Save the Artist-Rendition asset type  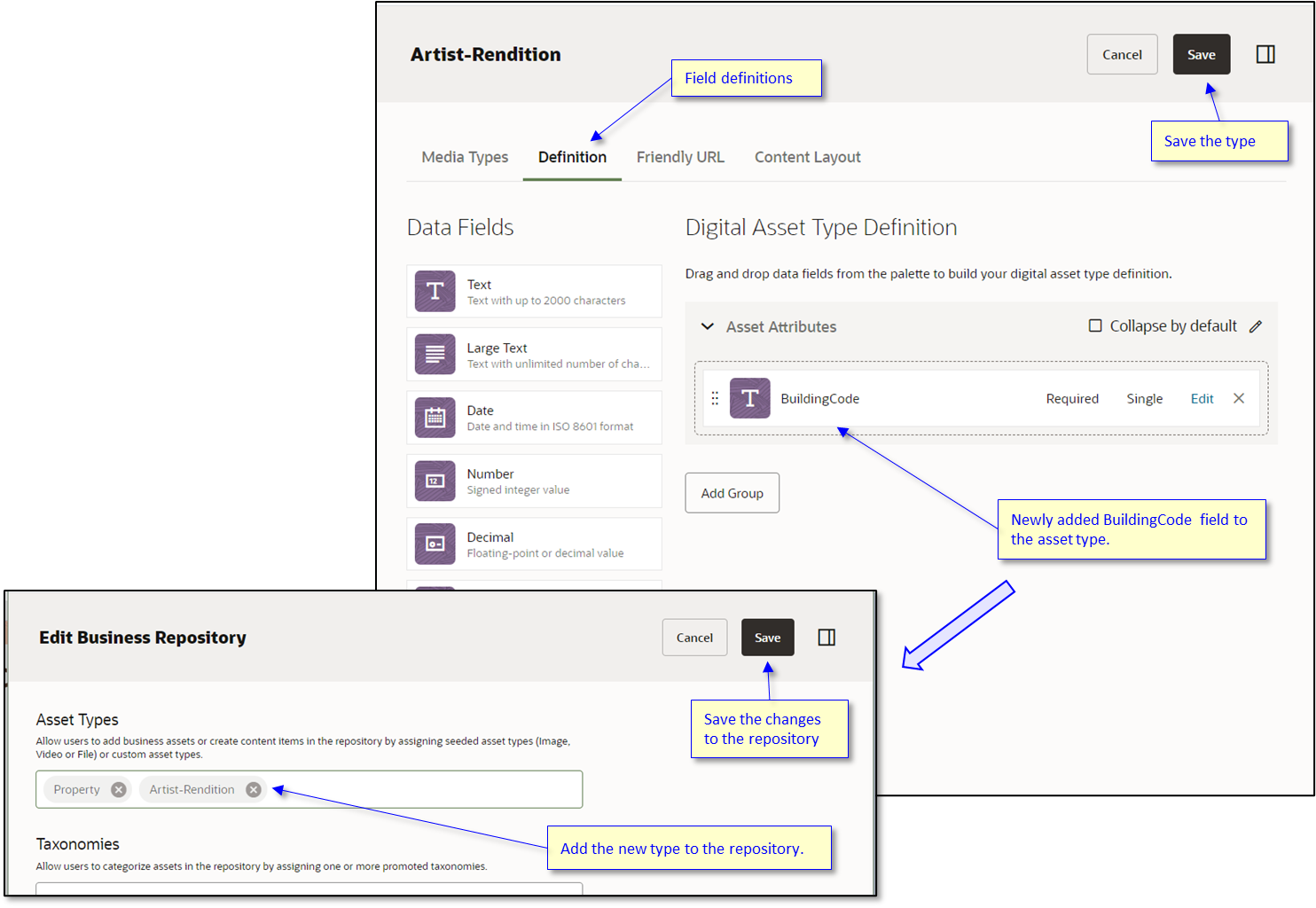[1202, 54]
